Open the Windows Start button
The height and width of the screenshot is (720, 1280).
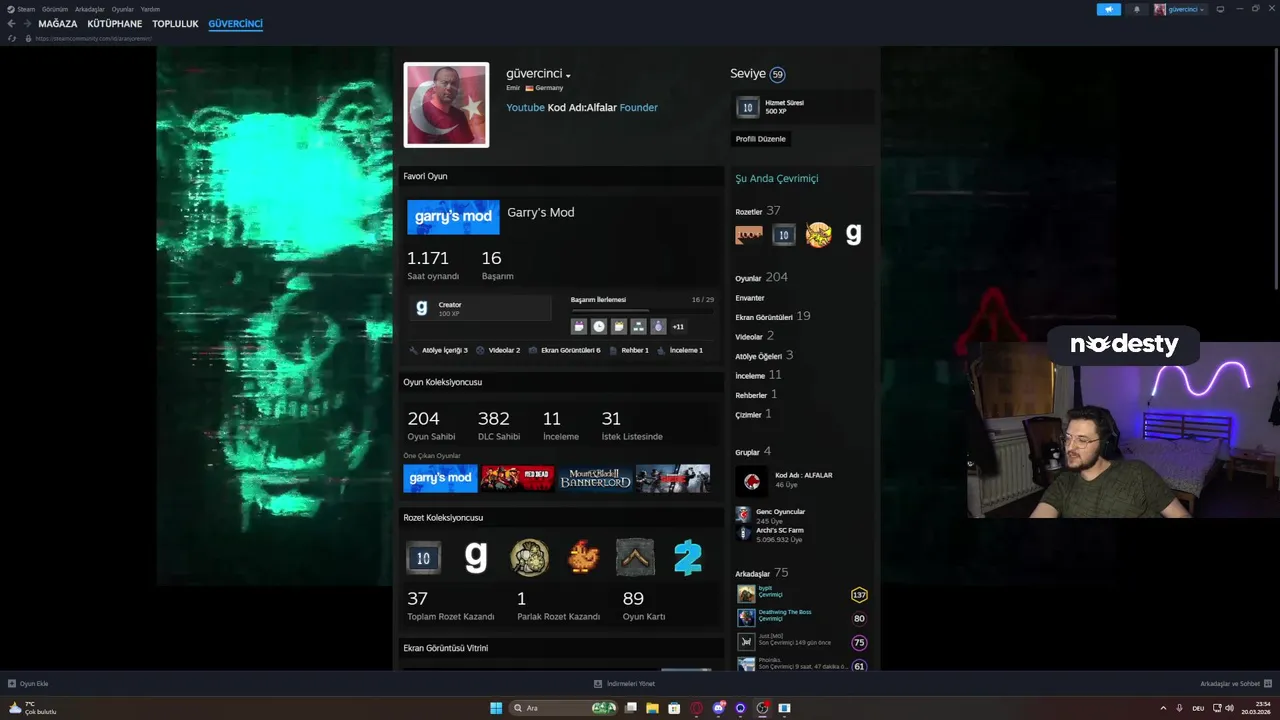[496, 708]
